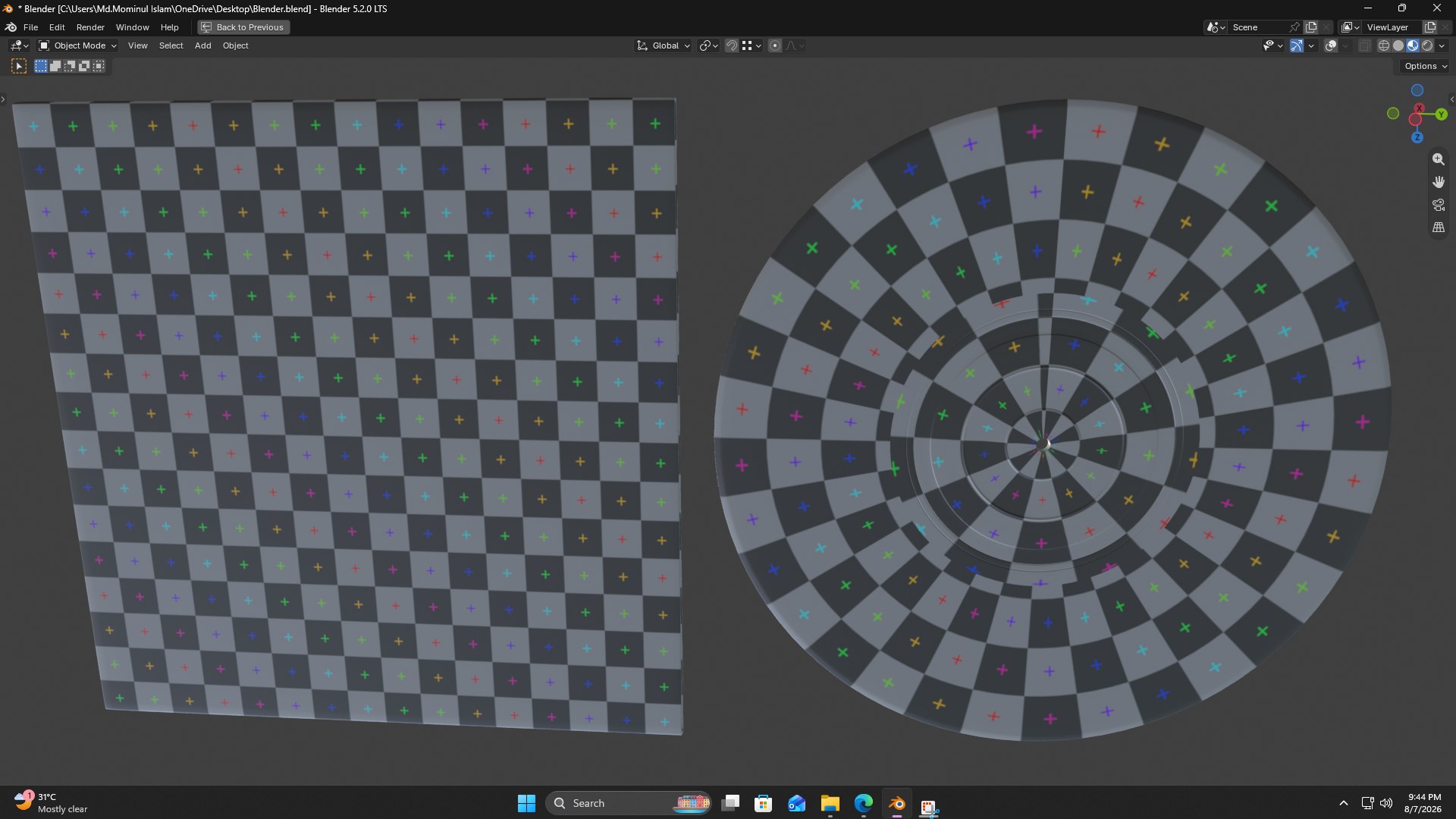Viewport: 1456px width, 819px height.
Task: Click the green Y axis gizmo ball
Action: coord(1441,115)
